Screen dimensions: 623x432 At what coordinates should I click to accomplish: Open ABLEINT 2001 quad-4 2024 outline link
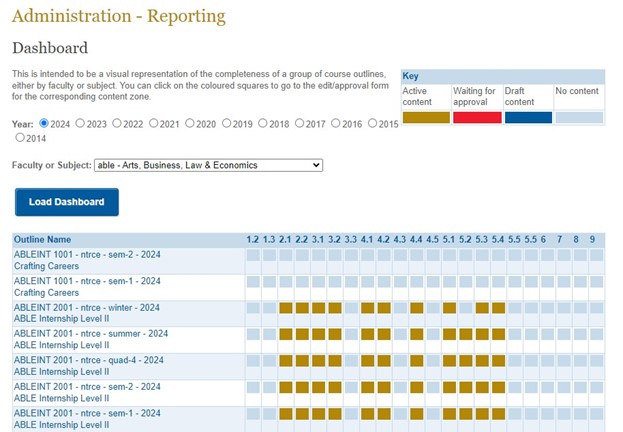coord(88,360)
